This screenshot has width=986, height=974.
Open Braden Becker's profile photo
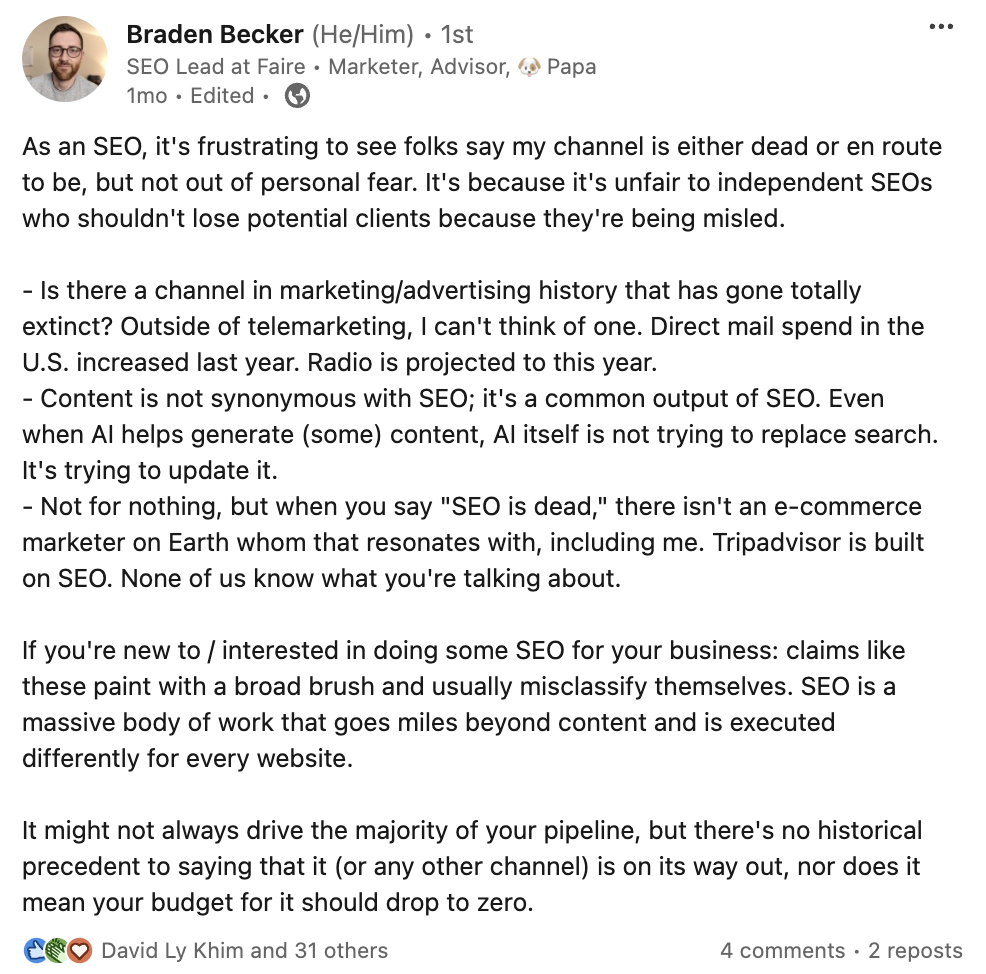(65, 60)
